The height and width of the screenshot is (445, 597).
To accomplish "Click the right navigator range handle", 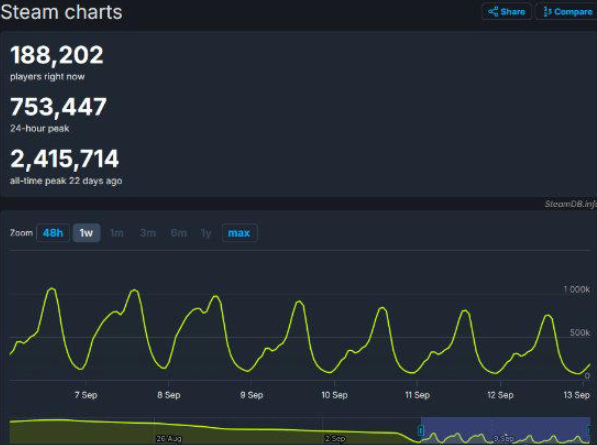I will click(x=589, y=431).
